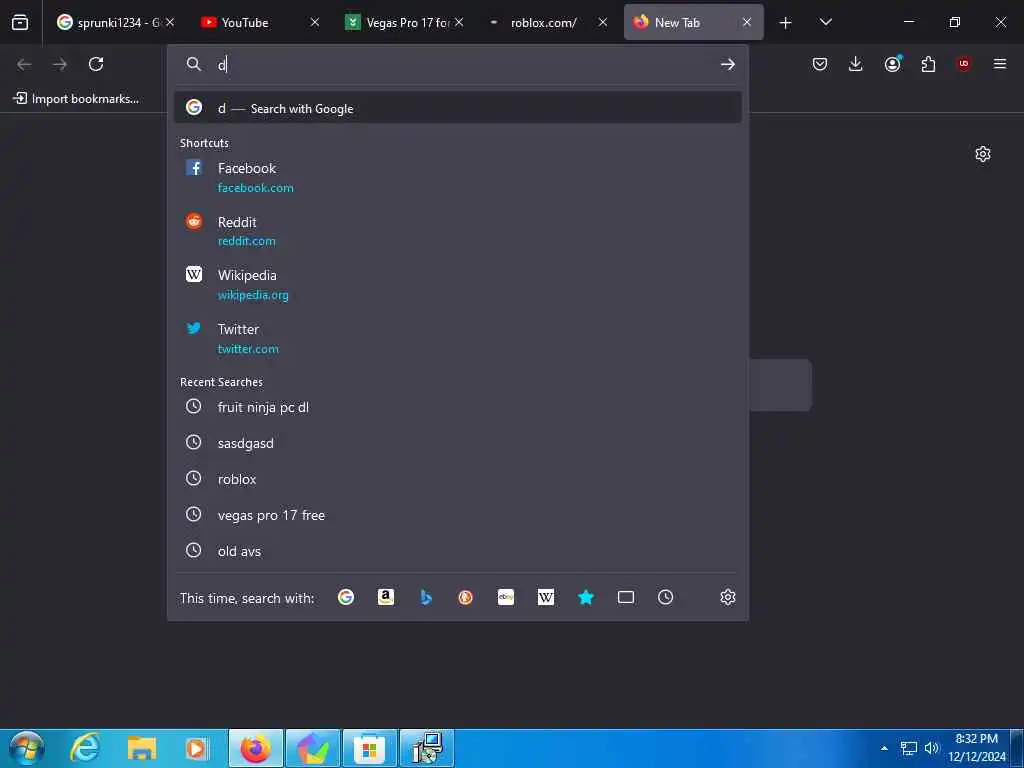Screen dimensions: 1024x768
Task: Open Firefox View icon in tab bar
Action: point(20,22)
